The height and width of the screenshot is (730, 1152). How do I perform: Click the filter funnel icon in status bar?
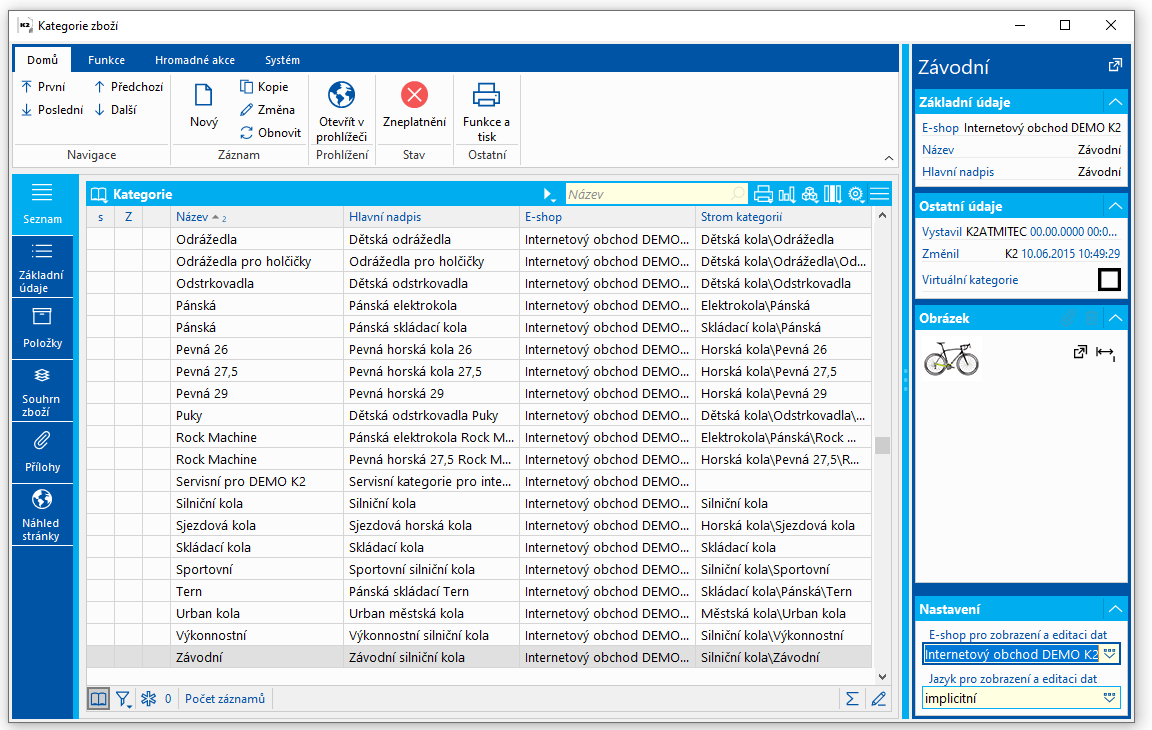click(124, 699)
